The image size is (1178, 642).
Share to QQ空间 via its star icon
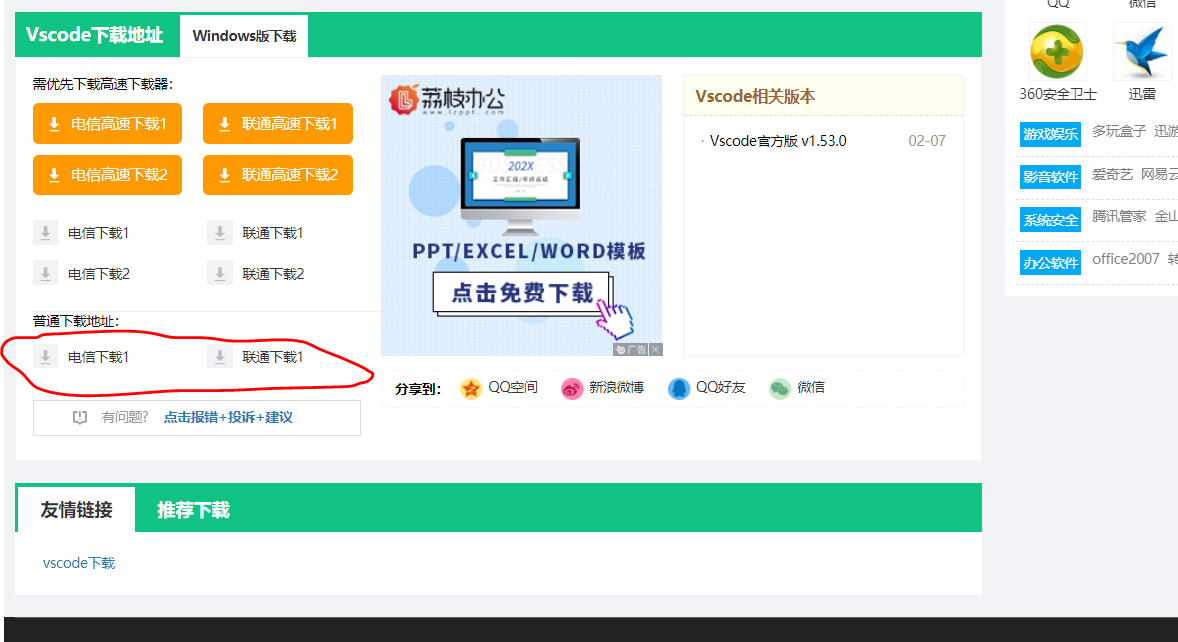point(471,388)
